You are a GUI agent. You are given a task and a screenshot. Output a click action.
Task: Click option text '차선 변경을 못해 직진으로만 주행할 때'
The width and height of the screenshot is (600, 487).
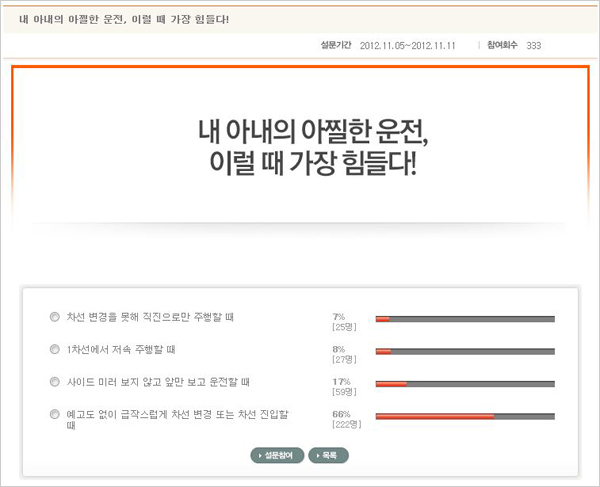(150, 317)
